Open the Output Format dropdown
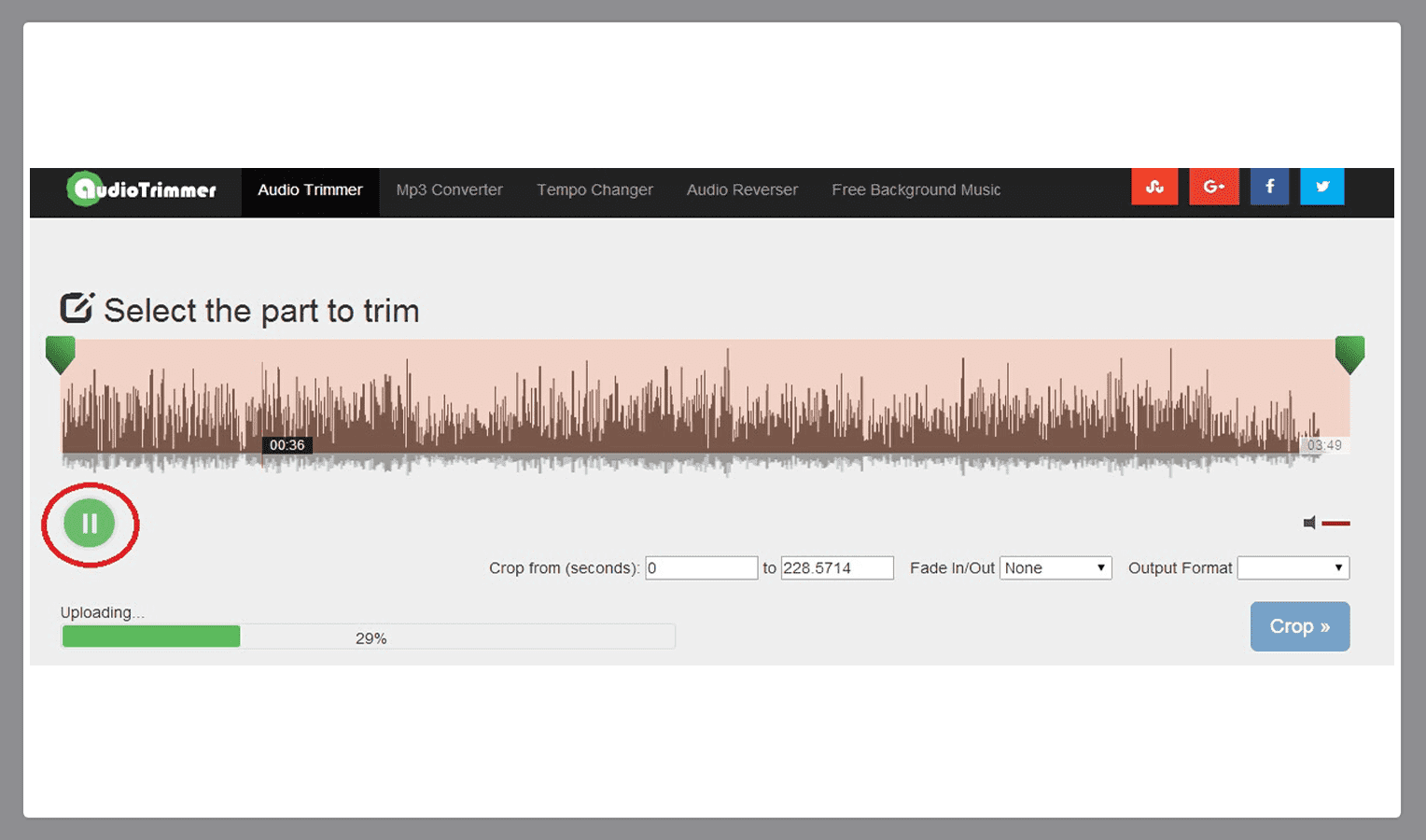 point(1293,567)
